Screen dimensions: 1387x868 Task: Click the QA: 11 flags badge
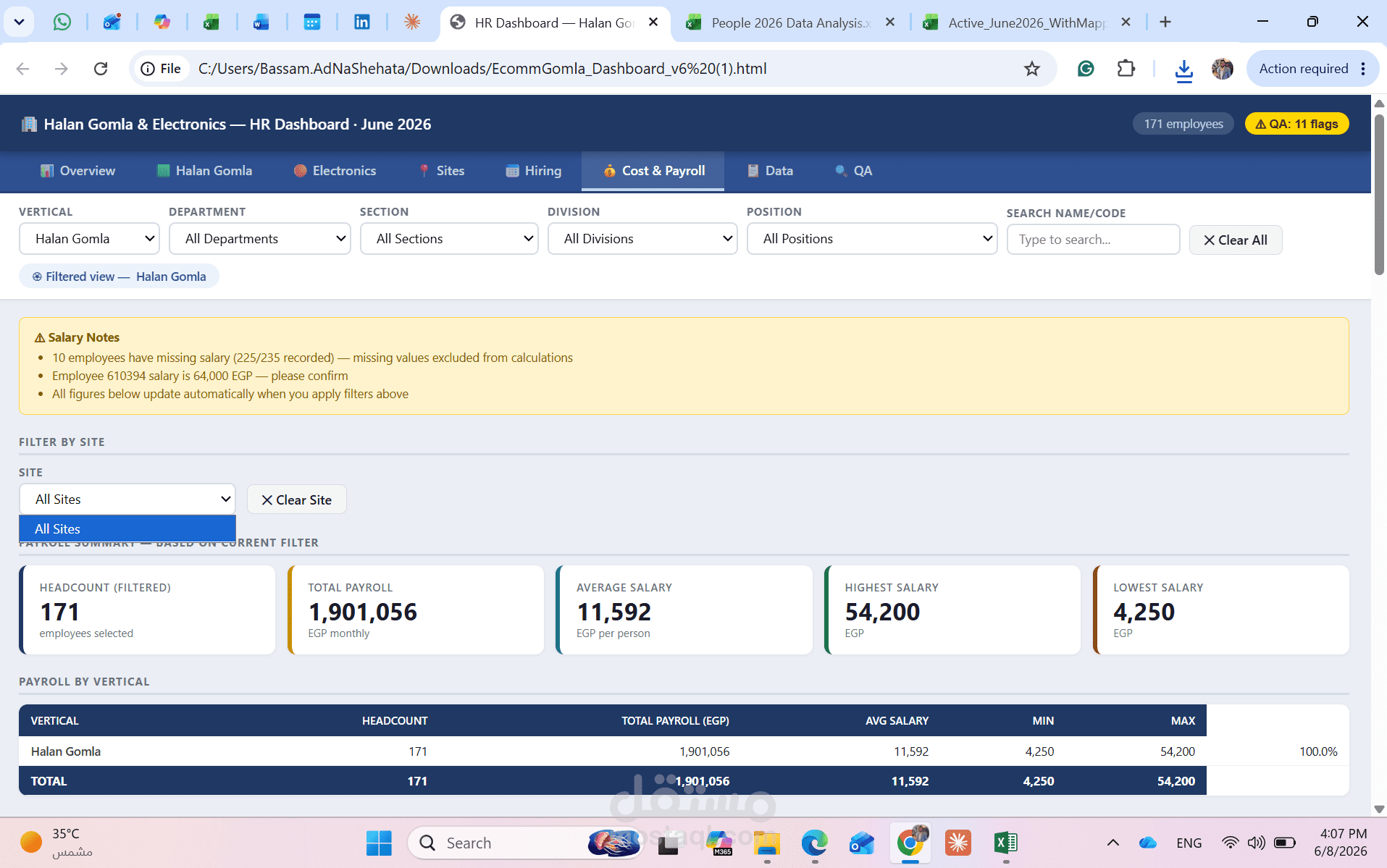pyautogui.click(x=1296, y=124)
